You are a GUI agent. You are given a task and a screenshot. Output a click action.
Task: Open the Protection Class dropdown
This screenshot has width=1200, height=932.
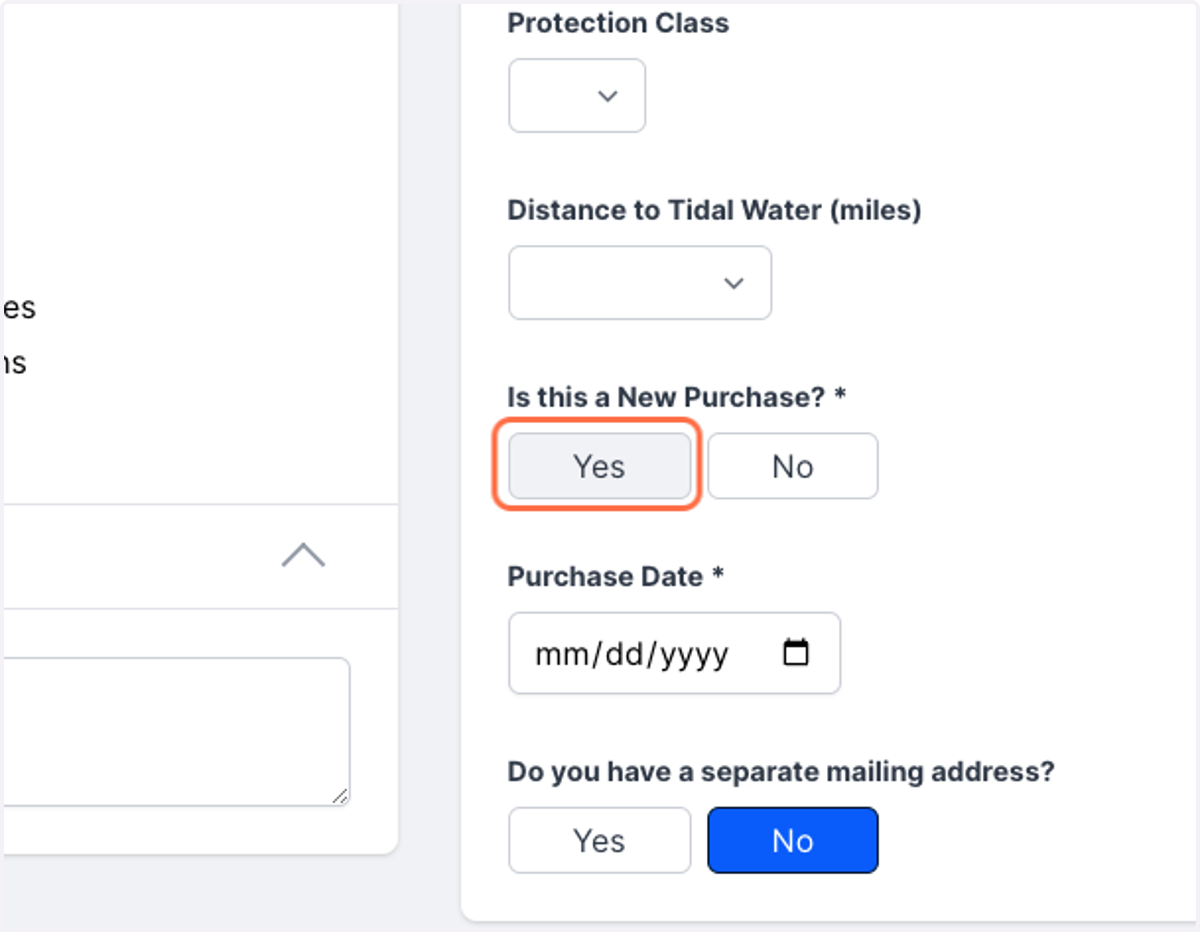(x=577, y=96)
